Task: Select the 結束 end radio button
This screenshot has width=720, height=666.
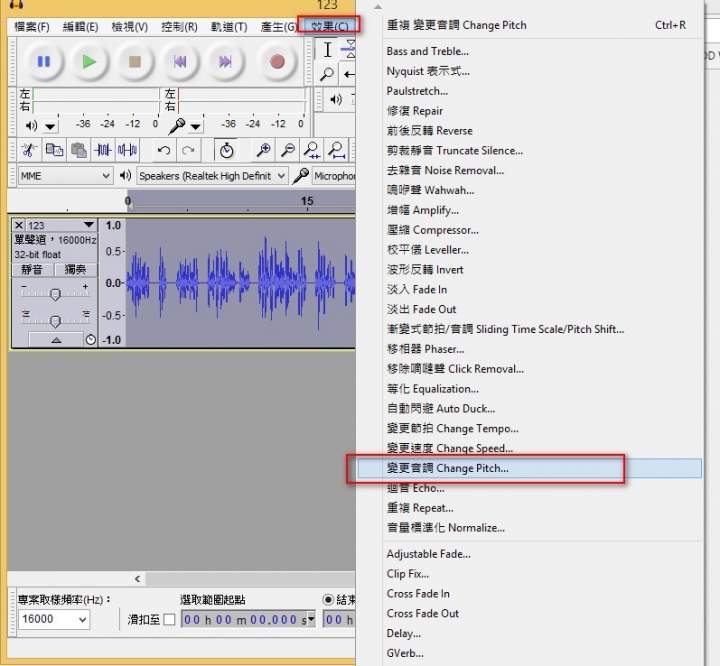Action: pyautogui.click(x=328, y=599)
